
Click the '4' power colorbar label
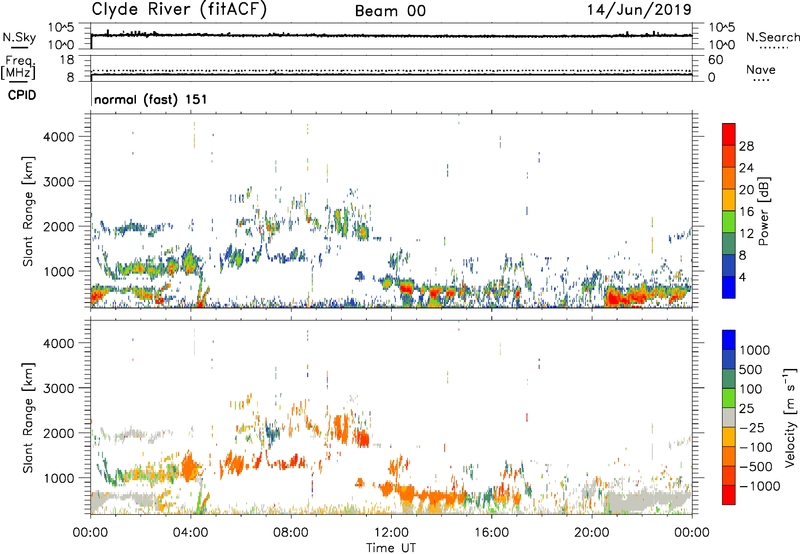(743, 277)
